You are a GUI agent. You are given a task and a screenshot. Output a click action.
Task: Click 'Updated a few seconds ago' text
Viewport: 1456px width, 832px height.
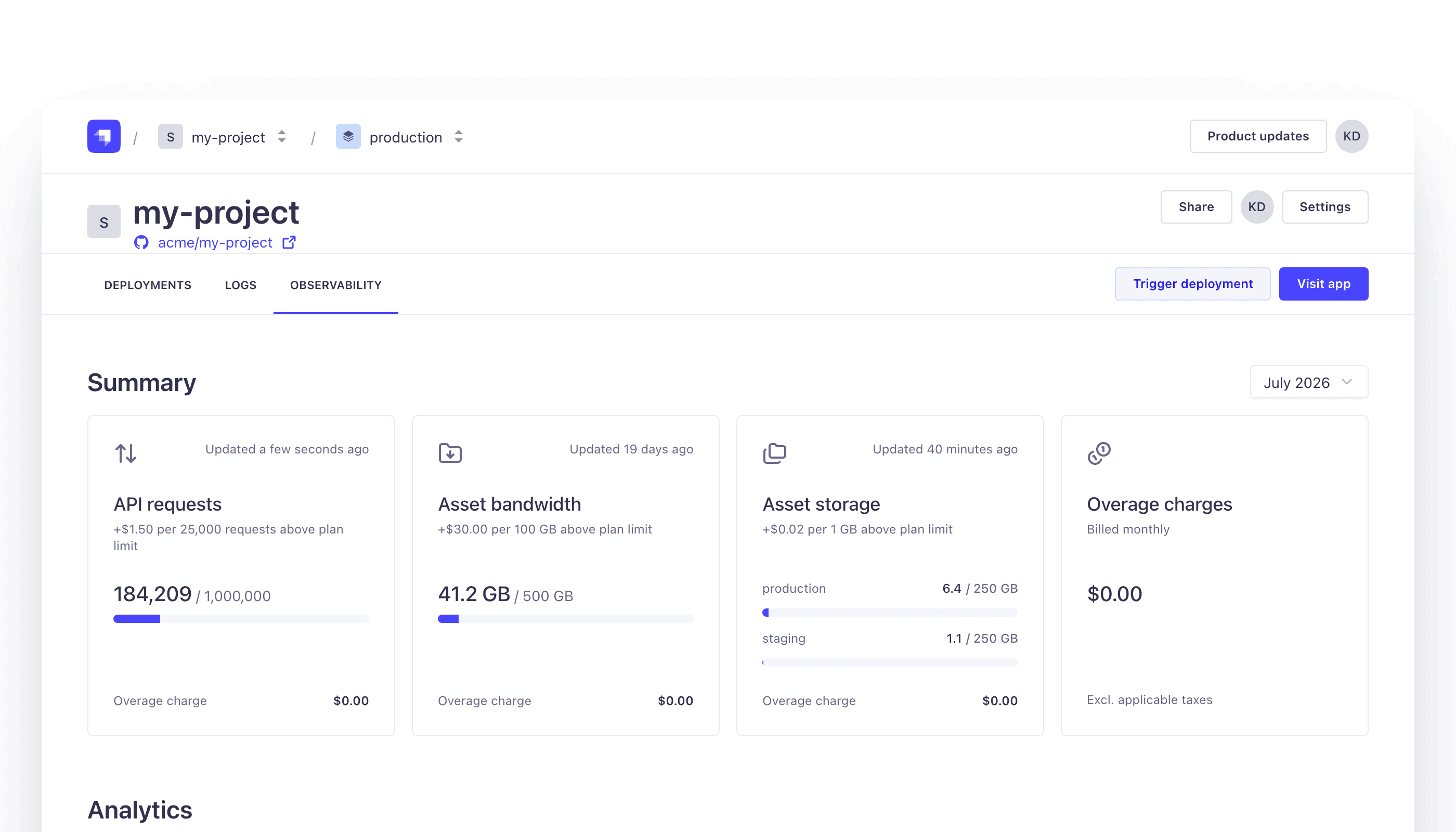tap(287, 449)
